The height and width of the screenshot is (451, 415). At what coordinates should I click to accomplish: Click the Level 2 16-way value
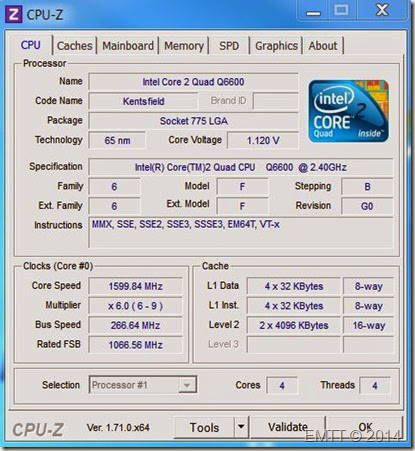tap(368, 325)
